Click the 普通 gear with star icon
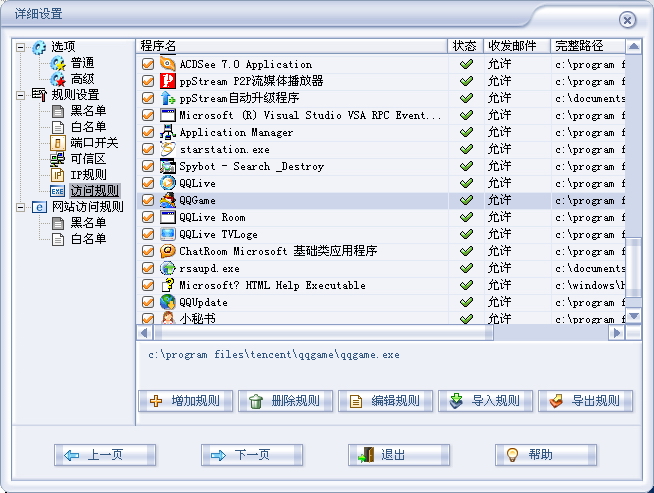 [x=58, y=63]
